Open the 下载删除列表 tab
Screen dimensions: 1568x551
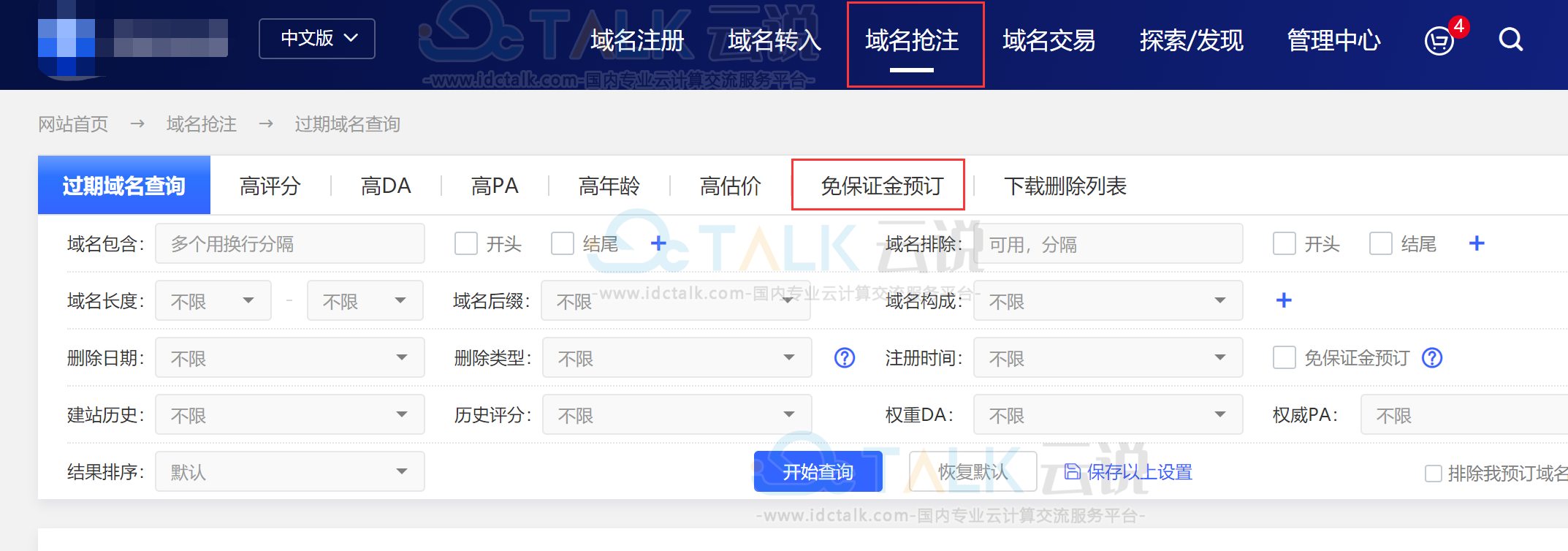click(1065, 186)
